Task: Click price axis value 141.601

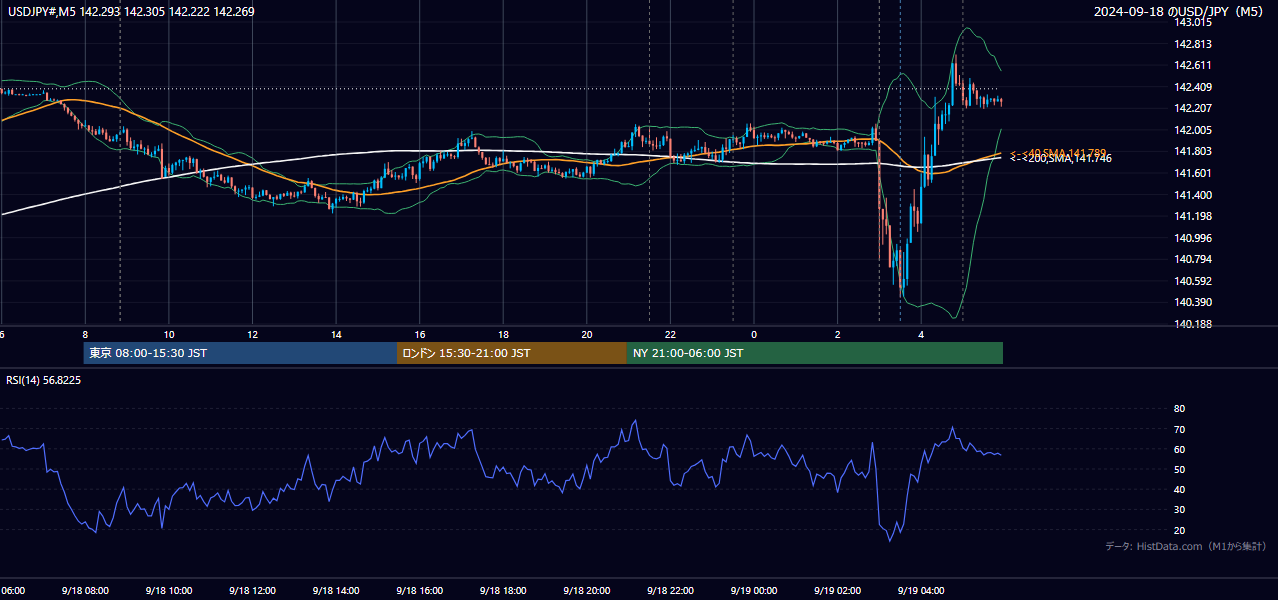Action: (1193, 173)
